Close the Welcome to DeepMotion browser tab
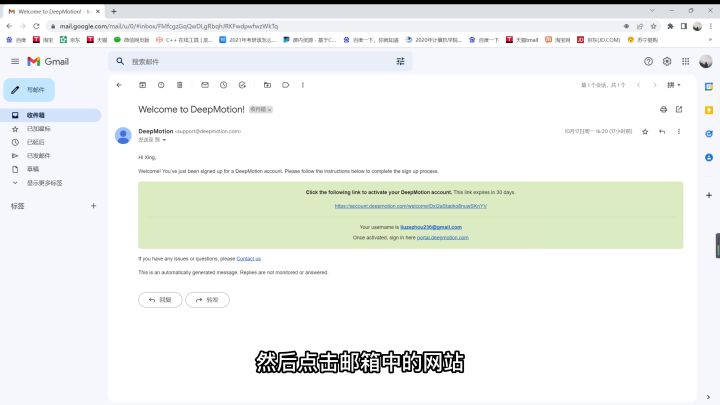The width and height of the screenshot is (720, 405). [98, 11]
